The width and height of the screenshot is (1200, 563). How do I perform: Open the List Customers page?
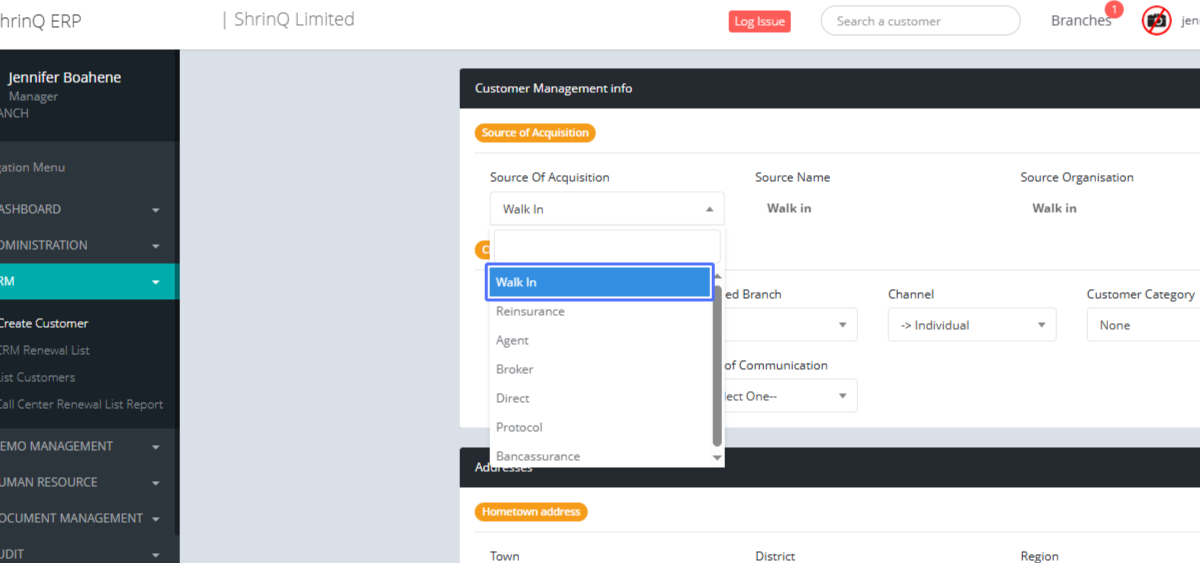(38, 378)
